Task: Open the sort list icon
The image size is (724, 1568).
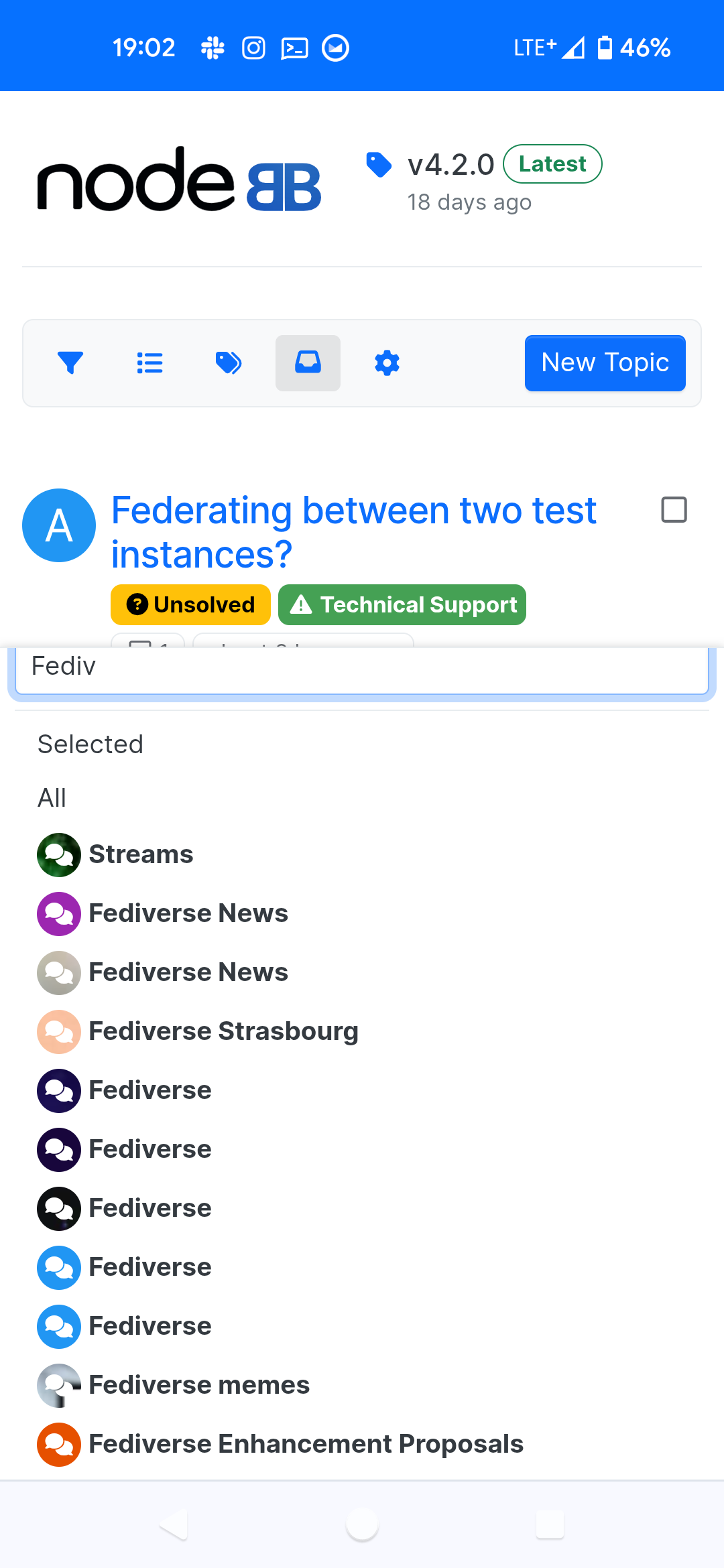Action: (149, 363)
